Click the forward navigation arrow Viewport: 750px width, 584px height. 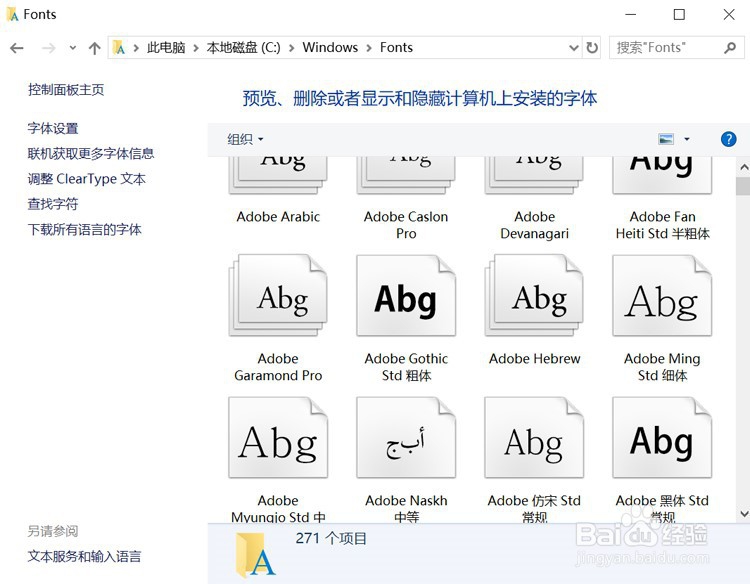(x=48, y=48)
